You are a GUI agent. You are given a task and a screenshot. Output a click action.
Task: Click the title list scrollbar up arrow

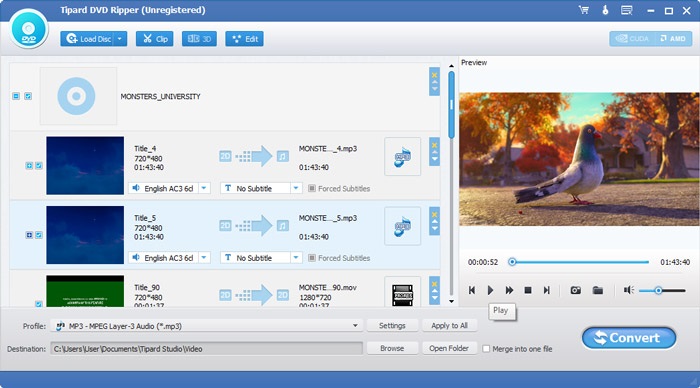pyautogui.click(x=451, y=66)
